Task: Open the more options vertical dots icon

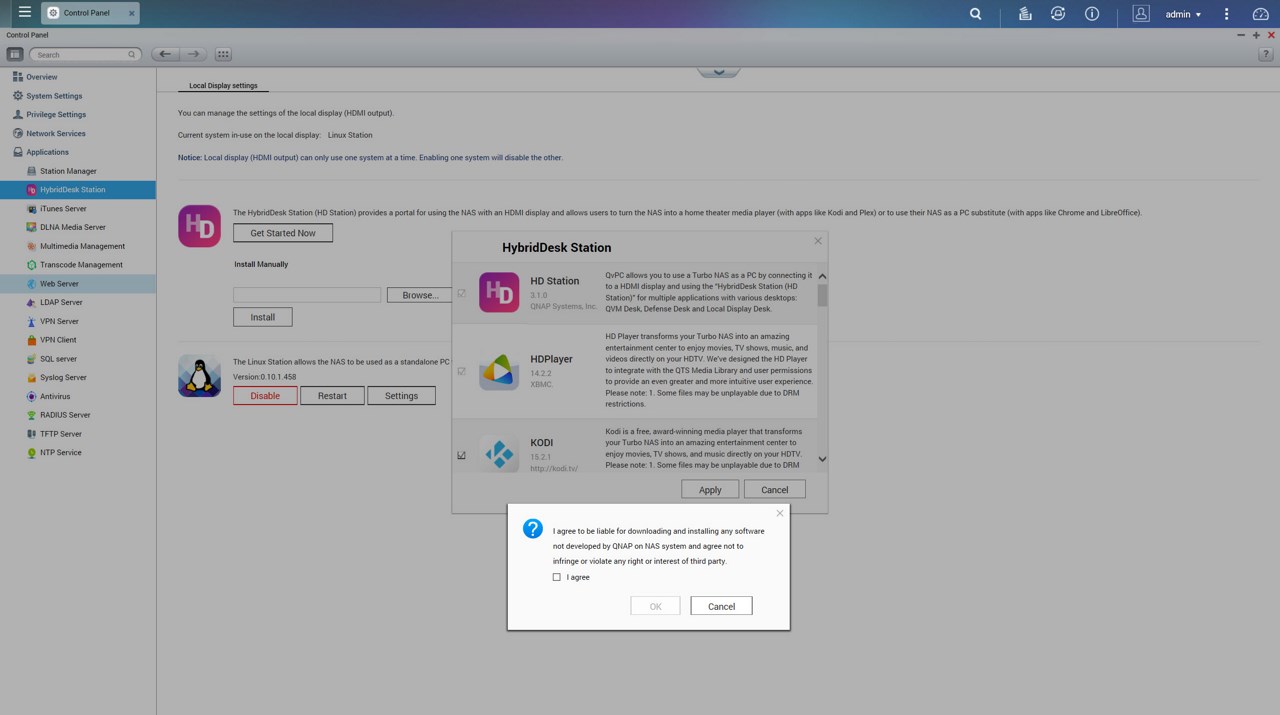Action: 1226,14
